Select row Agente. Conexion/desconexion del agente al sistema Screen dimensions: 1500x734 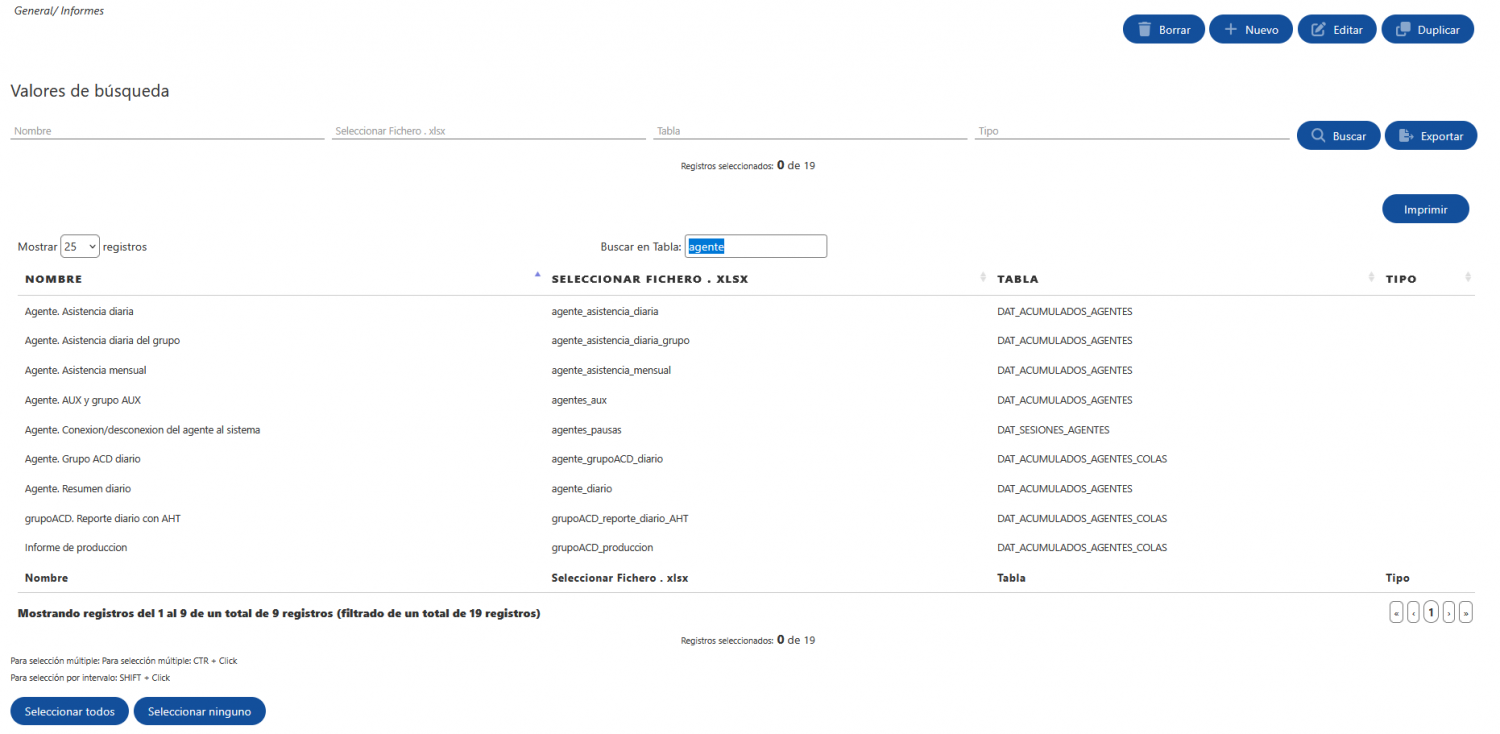[x=746, y=429]
